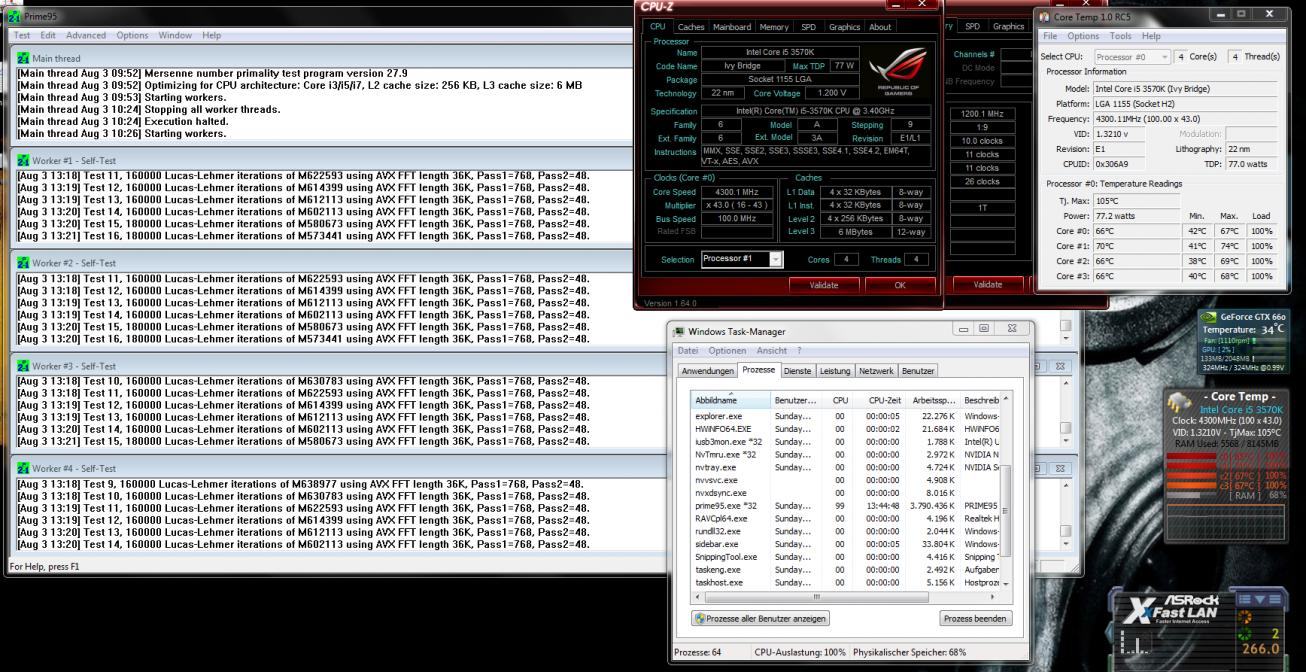The width and height of the screenshot is (1306, 672).
Task: Switch to the Benutzer tab in Task-Manager
Action: pos(918,371)
